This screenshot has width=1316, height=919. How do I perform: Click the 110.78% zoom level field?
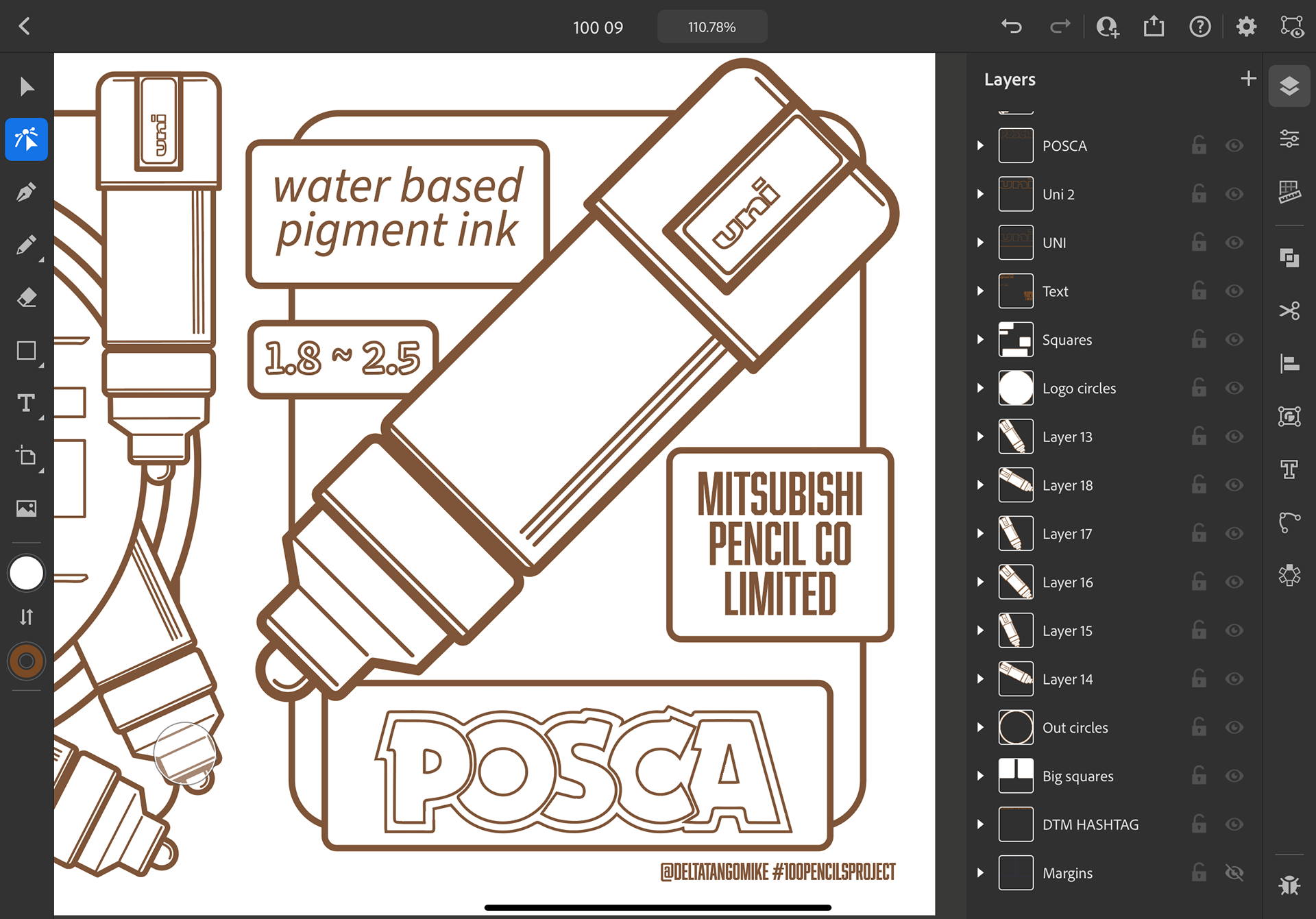(712, 27)
